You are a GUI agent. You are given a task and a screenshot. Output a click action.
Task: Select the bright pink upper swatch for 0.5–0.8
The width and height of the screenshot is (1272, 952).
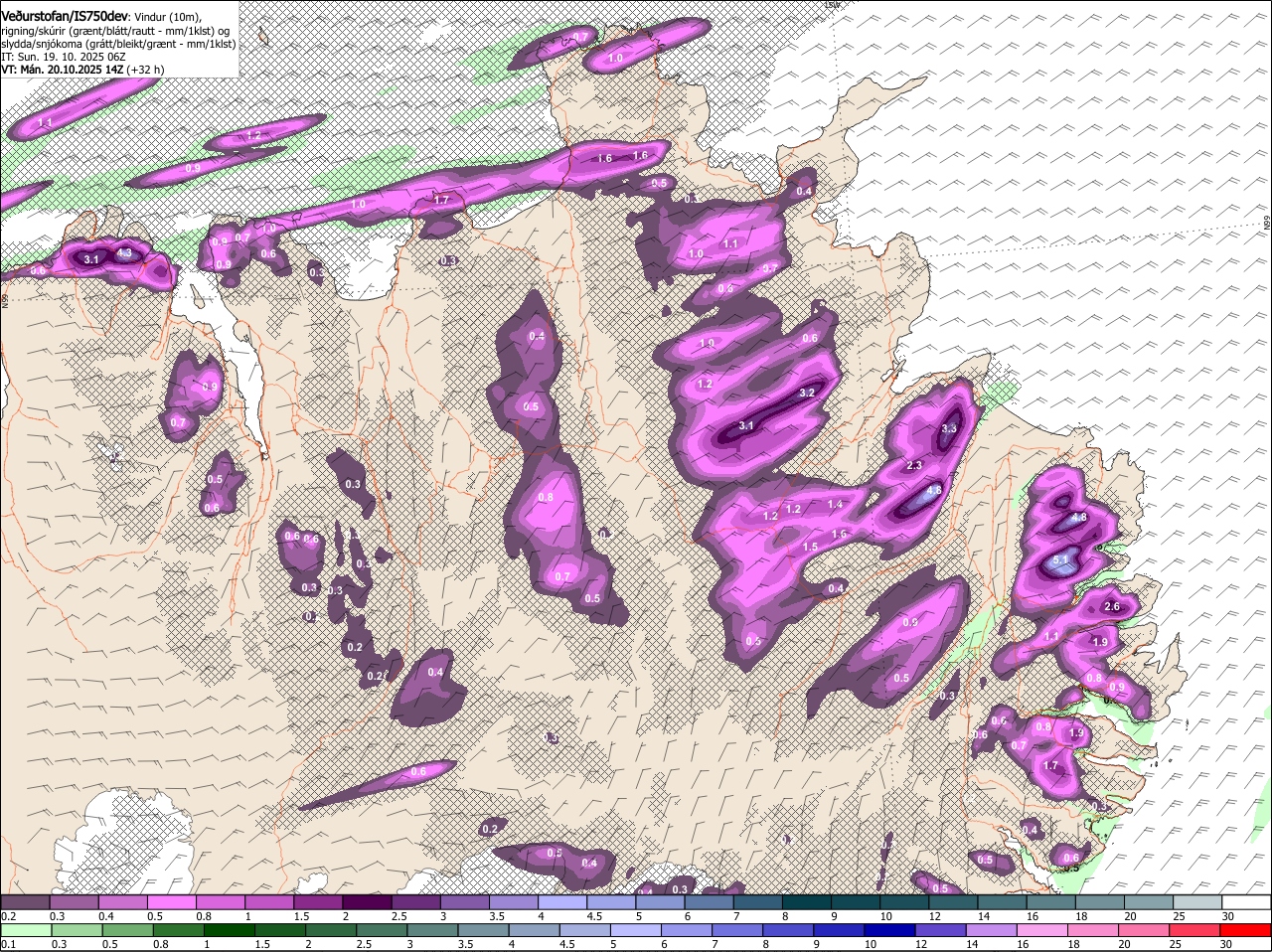(171, 902)
